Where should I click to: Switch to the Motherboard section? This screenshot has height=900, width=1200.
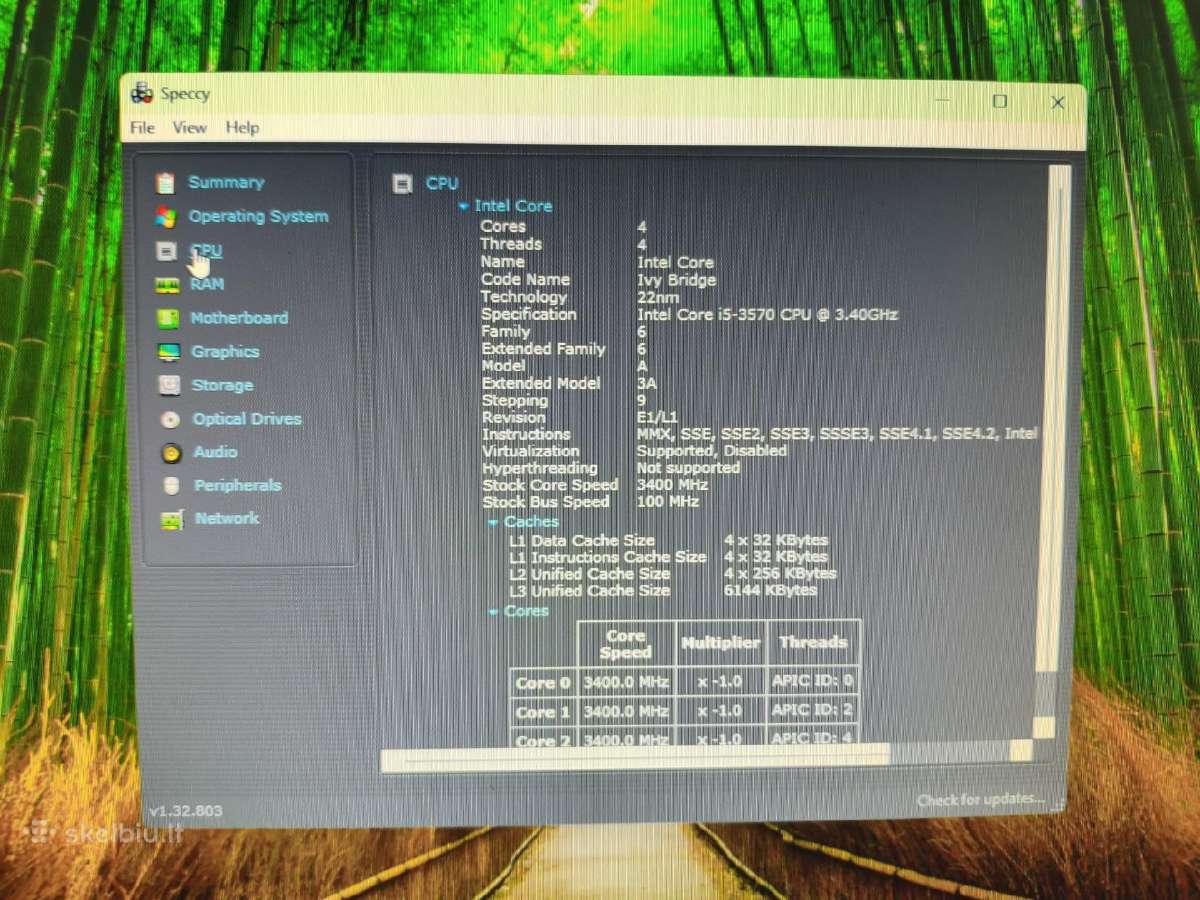[239, 318]
